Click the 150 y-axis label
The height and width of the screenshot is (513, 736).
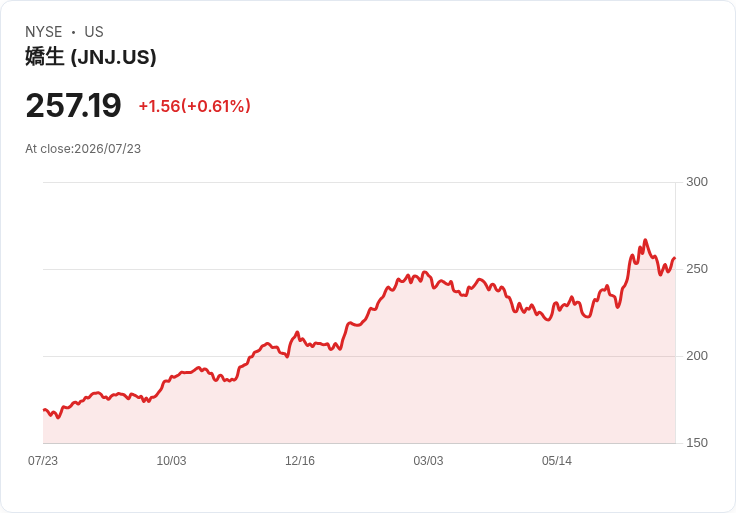point(697,443)
